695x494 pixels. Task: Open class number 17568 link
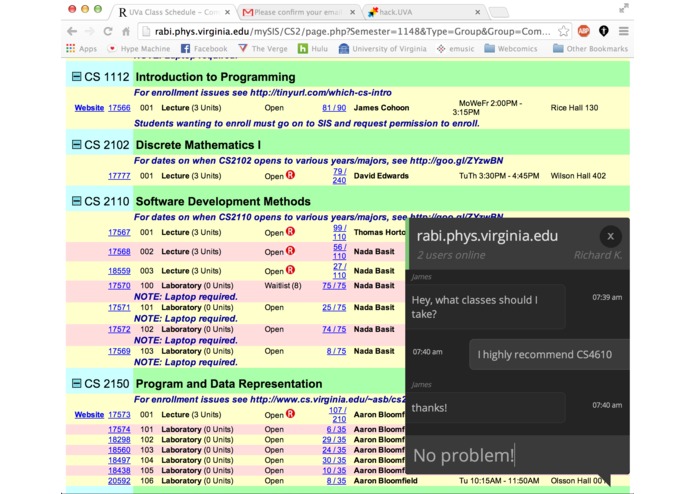(x=119, y=252)
